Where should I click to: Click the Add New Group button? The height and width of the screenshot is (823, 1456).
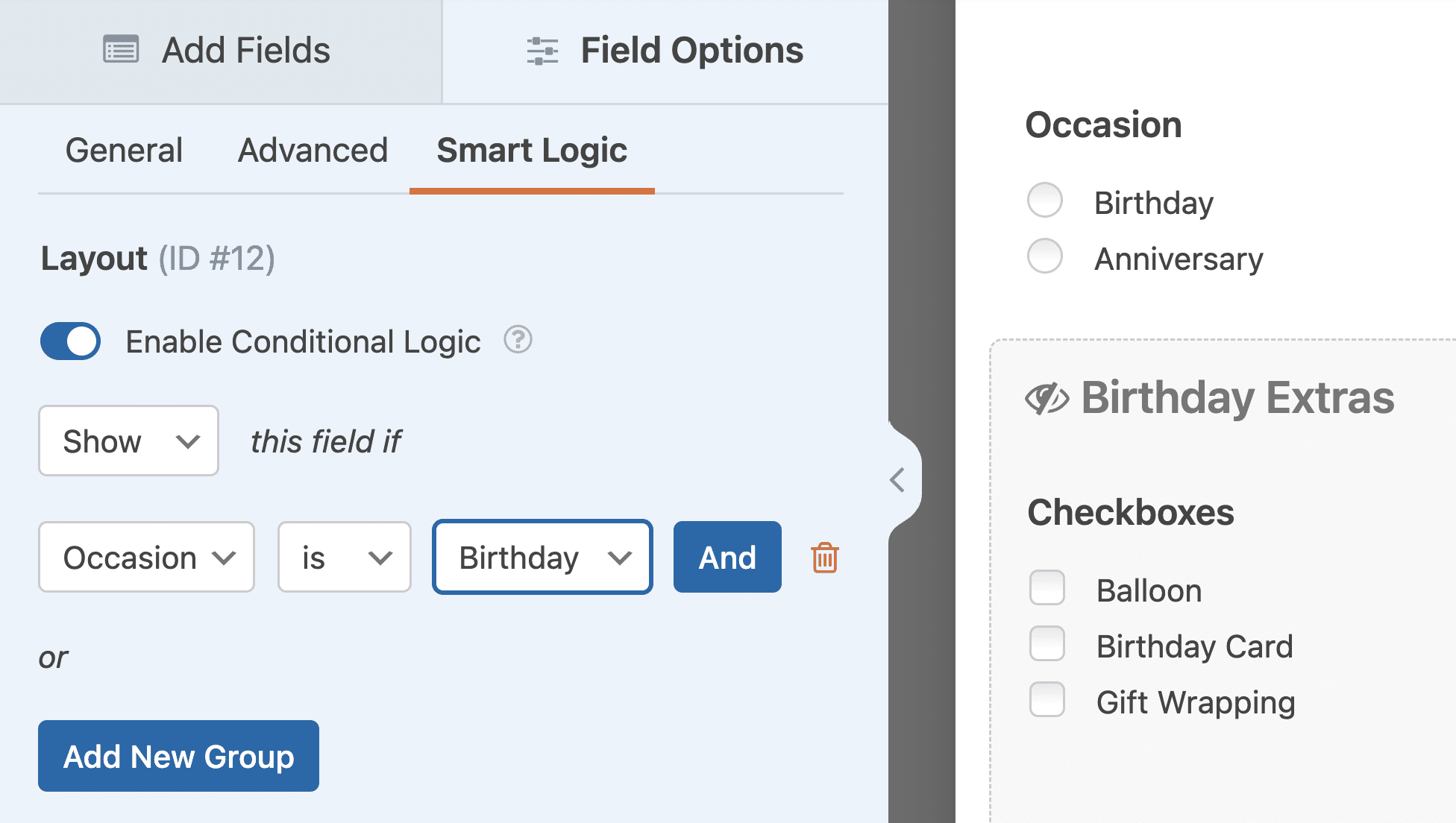pyautogui.click(x=178, y=756)
